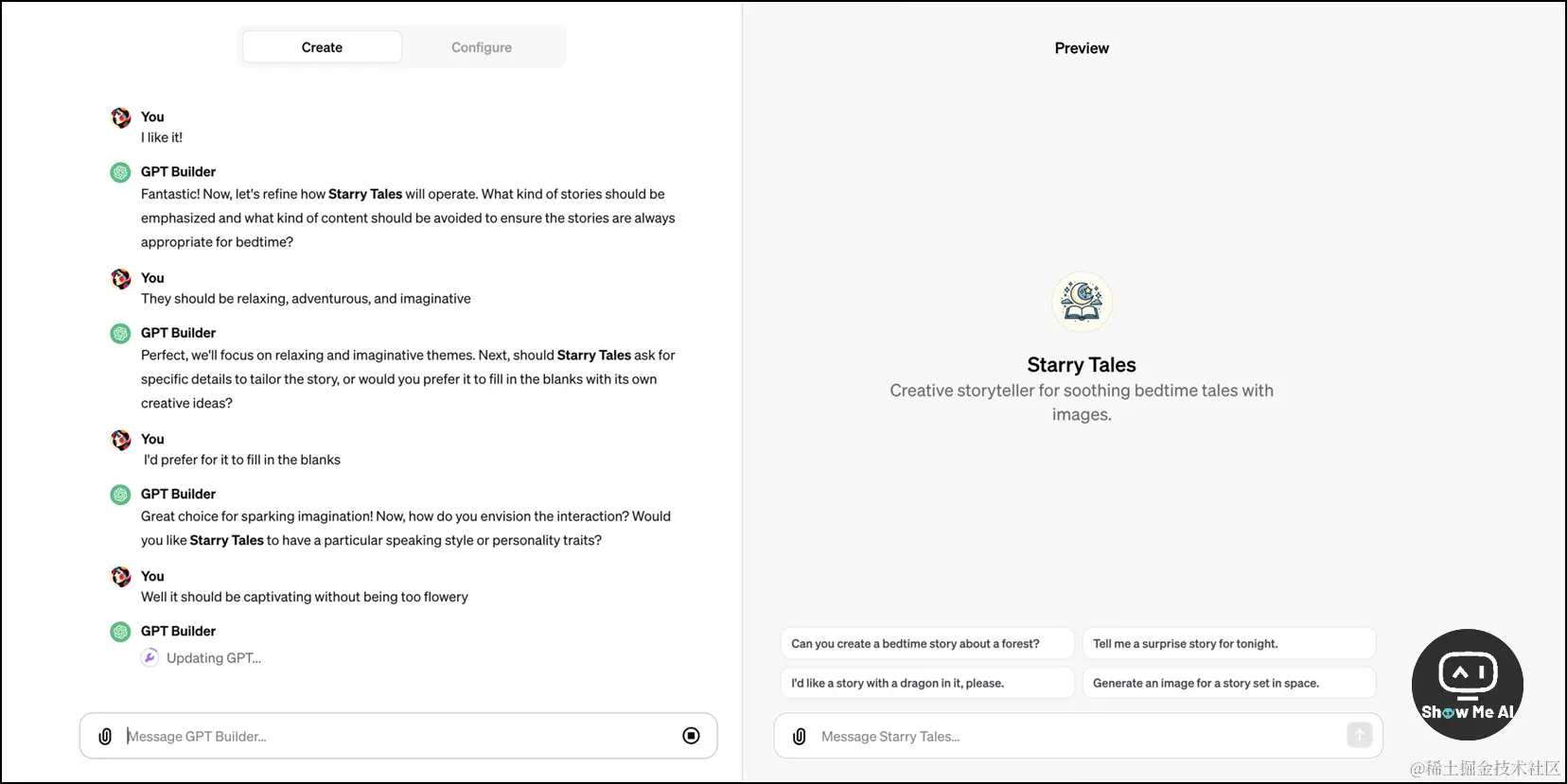
Task: Click GPT Builder avatar above 'Perfect, we'll focus'
Action: point(121,333)
